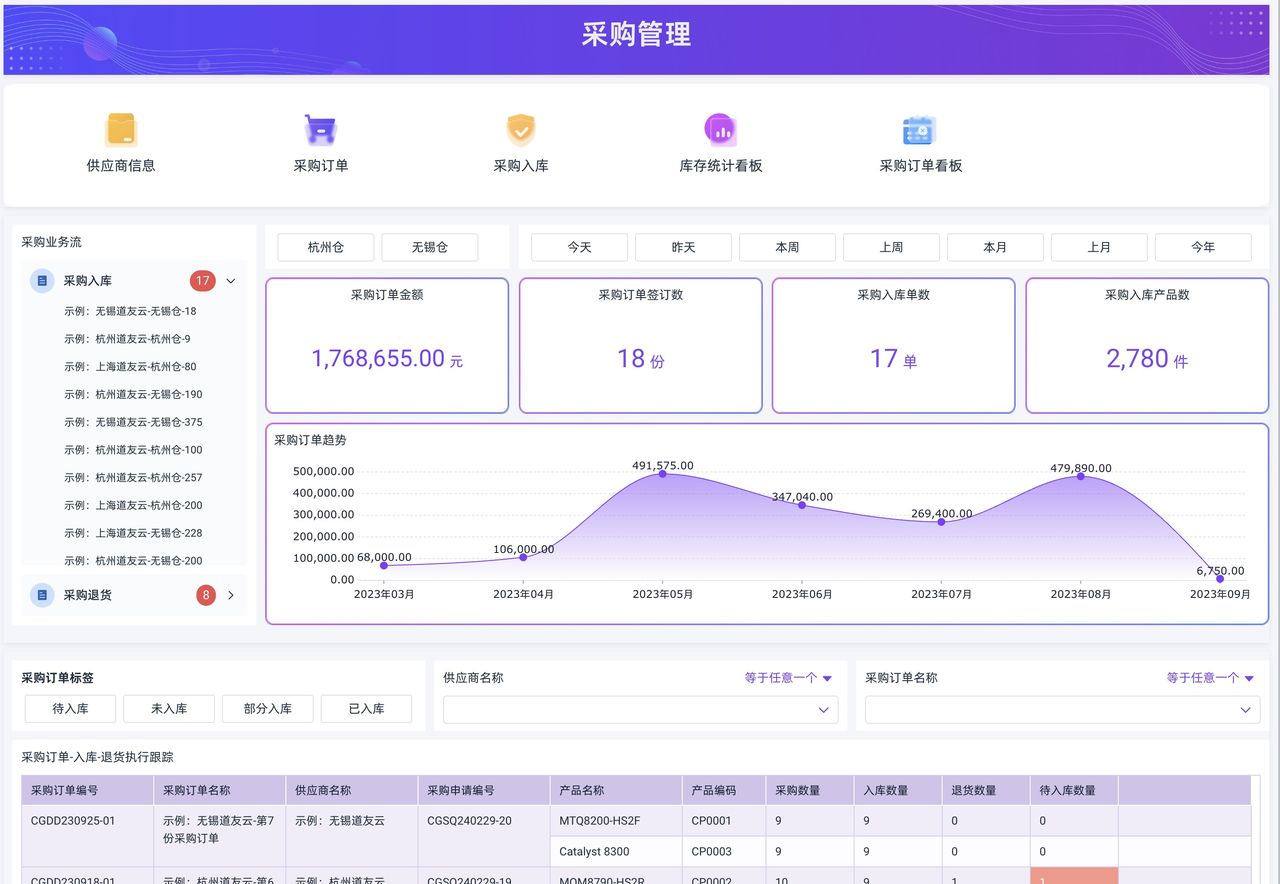Image resolution: width=1280 pixels, height=884 pixels.
Task: Click the 今天 filter button
Action: point(578,246)
